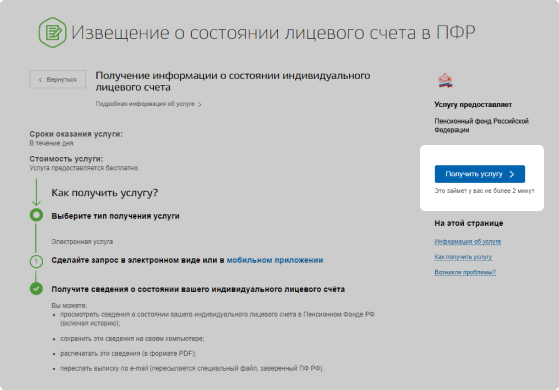559x390 pixels.
Task: Select the green circle step marker for Выберите тип получения услуги
Action: 36,215
